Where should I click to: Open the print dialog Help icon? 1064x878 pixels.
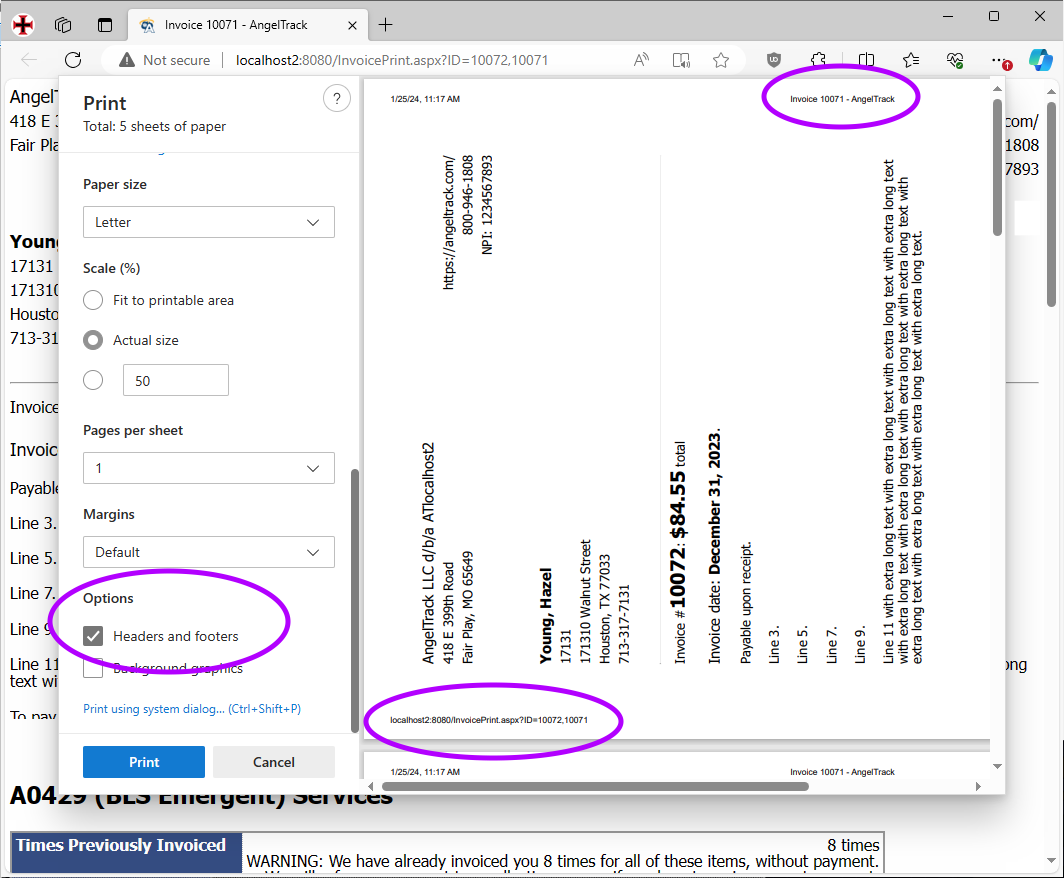click(x=337, y=98)
